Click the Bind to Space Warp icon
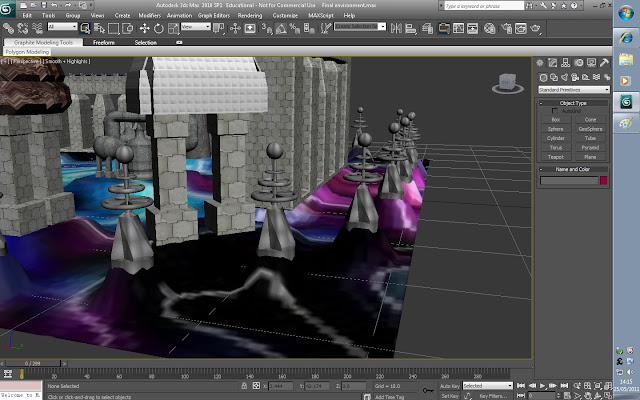 tap(38, 28)
